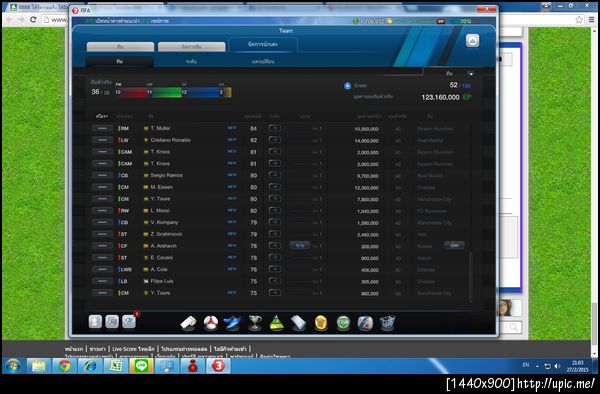Screen dimensions: 600x394
Task: Open the shopping basket icon
Action: [x=387, y=323]
